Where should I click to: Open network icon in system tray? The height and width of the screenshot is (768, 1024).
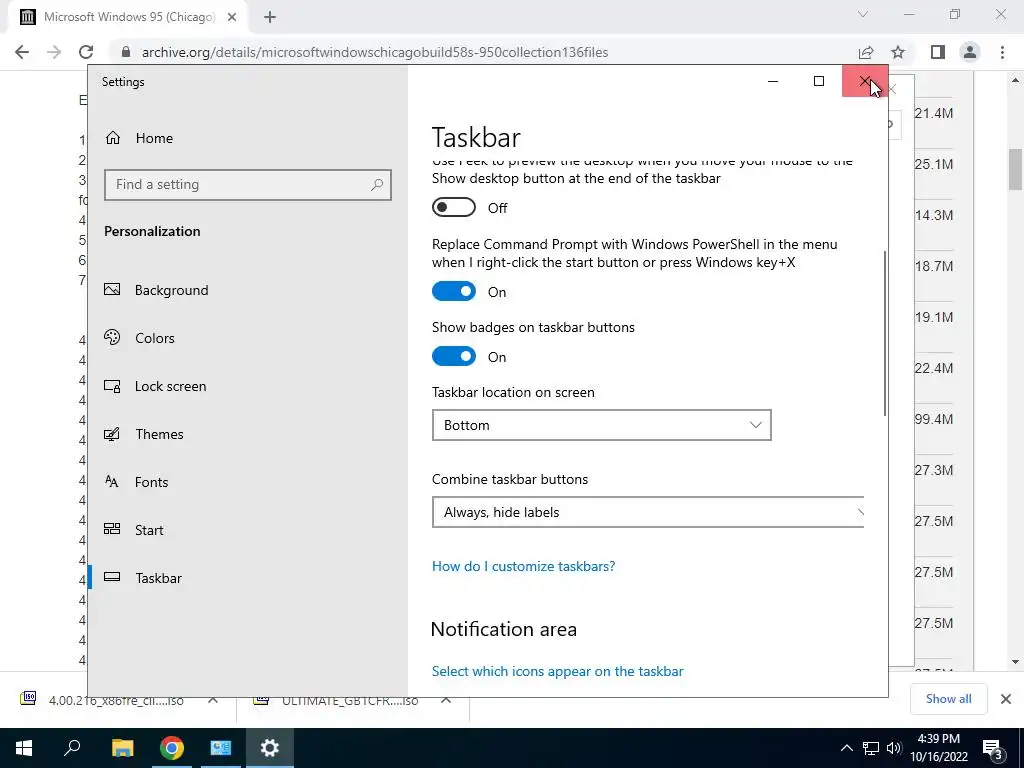pyautogui.click(x=871, y=748)
